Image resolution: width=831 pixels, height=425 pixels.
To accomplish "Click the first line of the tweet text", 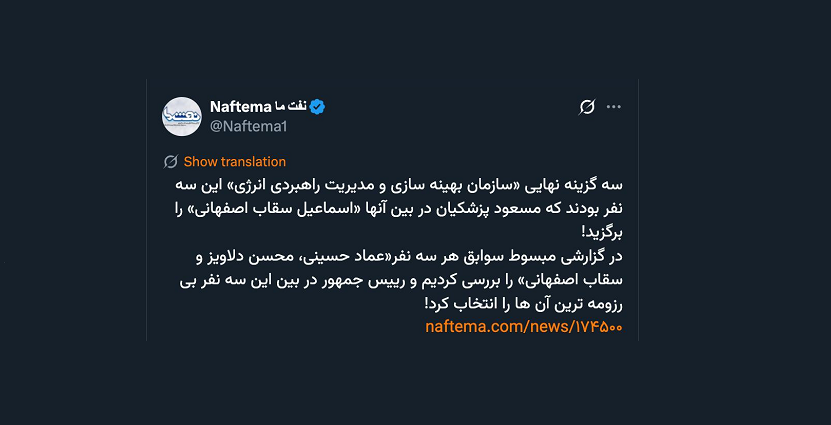I will (400, 185).
